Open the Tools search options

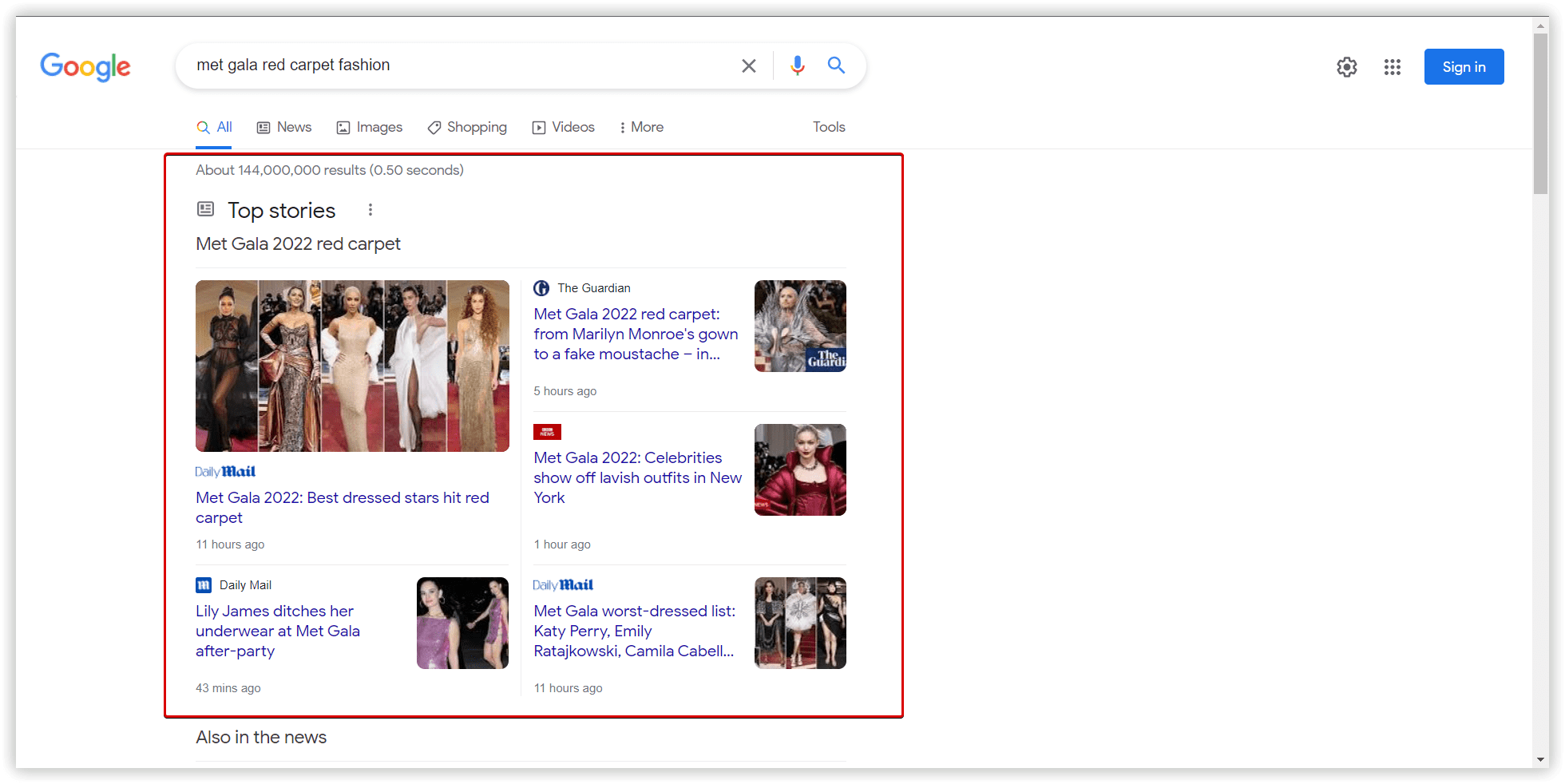pyautogui.click(x=829, y=128)
